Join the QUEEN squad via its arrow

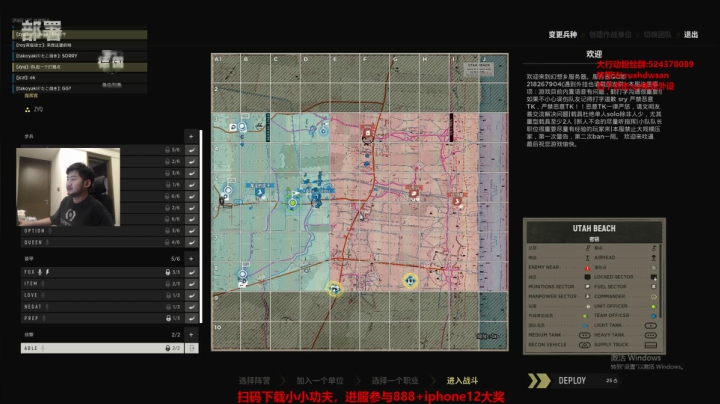(x=191, y=242)
